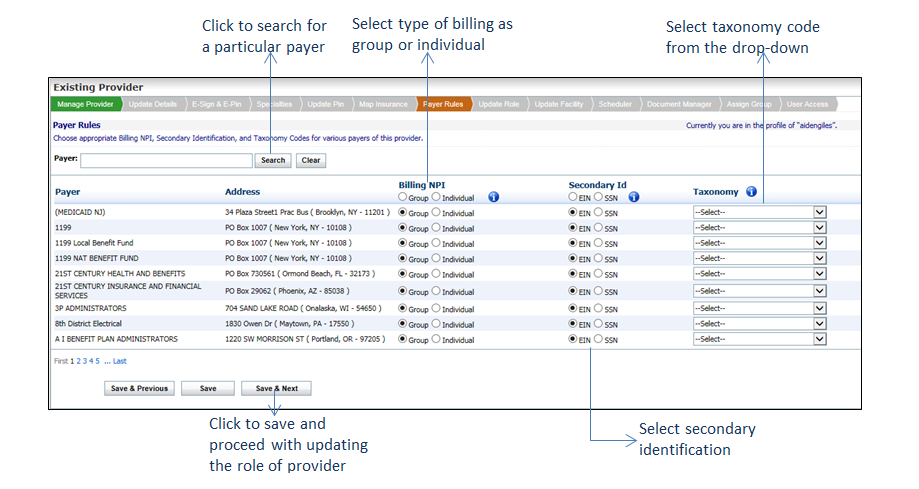Click the info icon beside Billing NPI
Image resolution: width=919 pixels, height=489 pixels.
pyautogui.click(x=493, y=197)
